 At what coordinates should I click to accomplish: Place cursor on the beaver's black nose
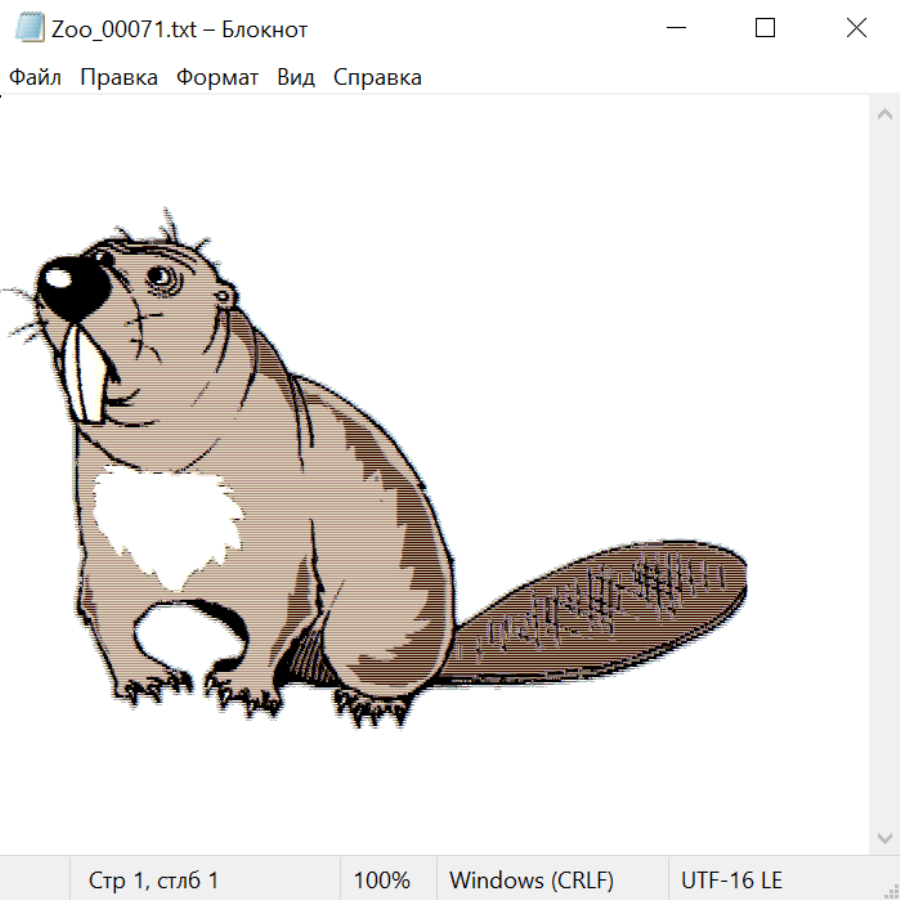(x=70, y=287)
